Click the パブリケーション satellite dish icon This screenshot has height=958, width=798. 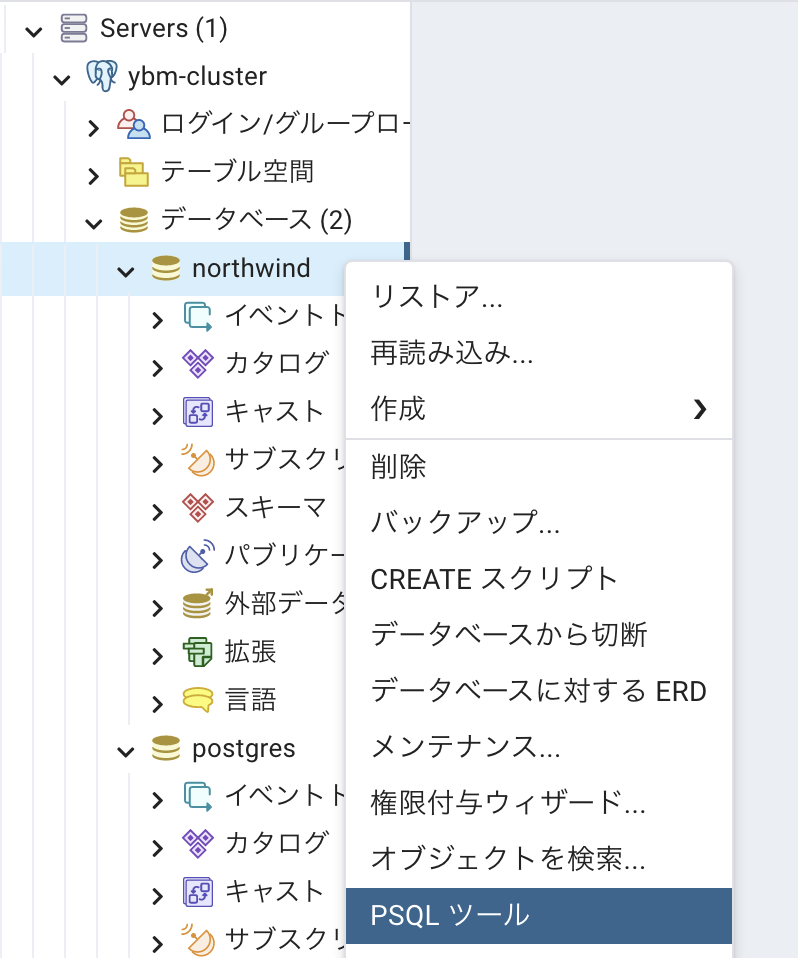(198, 555)
